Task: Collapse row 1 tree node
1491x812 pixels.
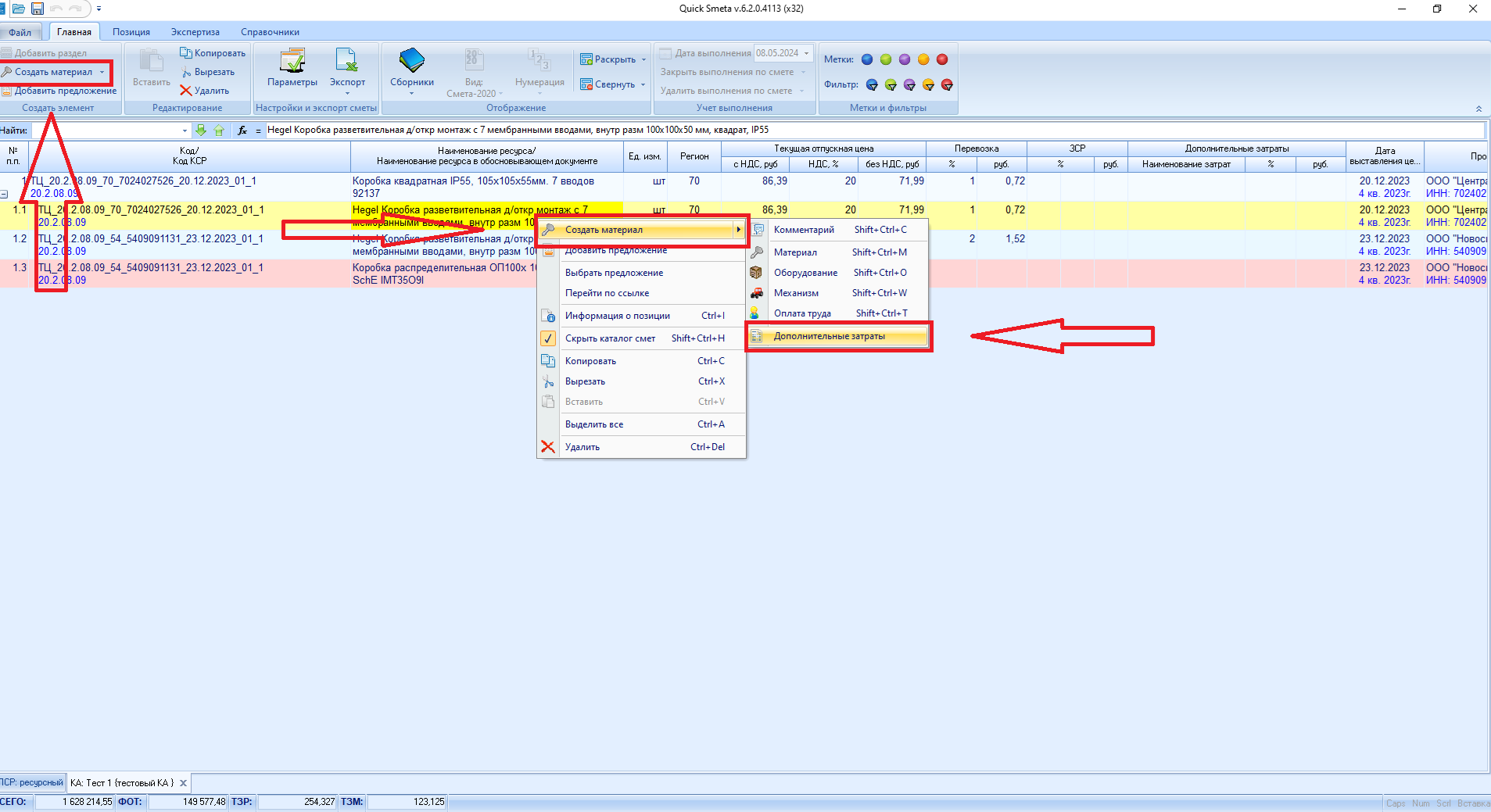Action: pos(4,194)
